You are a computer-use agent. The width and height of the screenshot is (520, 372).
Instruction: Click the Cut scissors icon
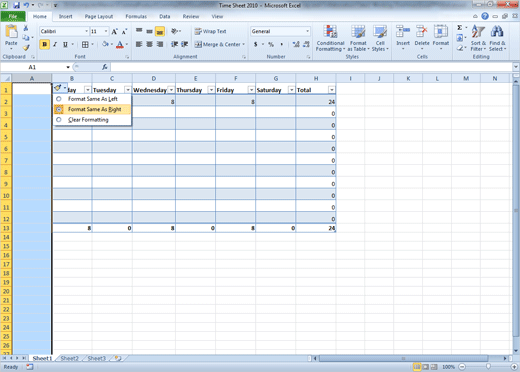[x=26, y=28]
